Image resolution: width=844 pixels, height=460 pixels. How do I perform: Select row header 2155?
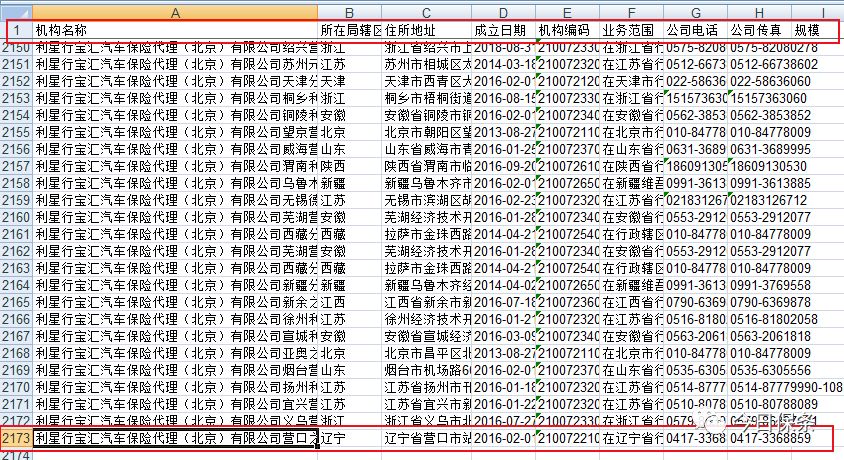(16, 132)
